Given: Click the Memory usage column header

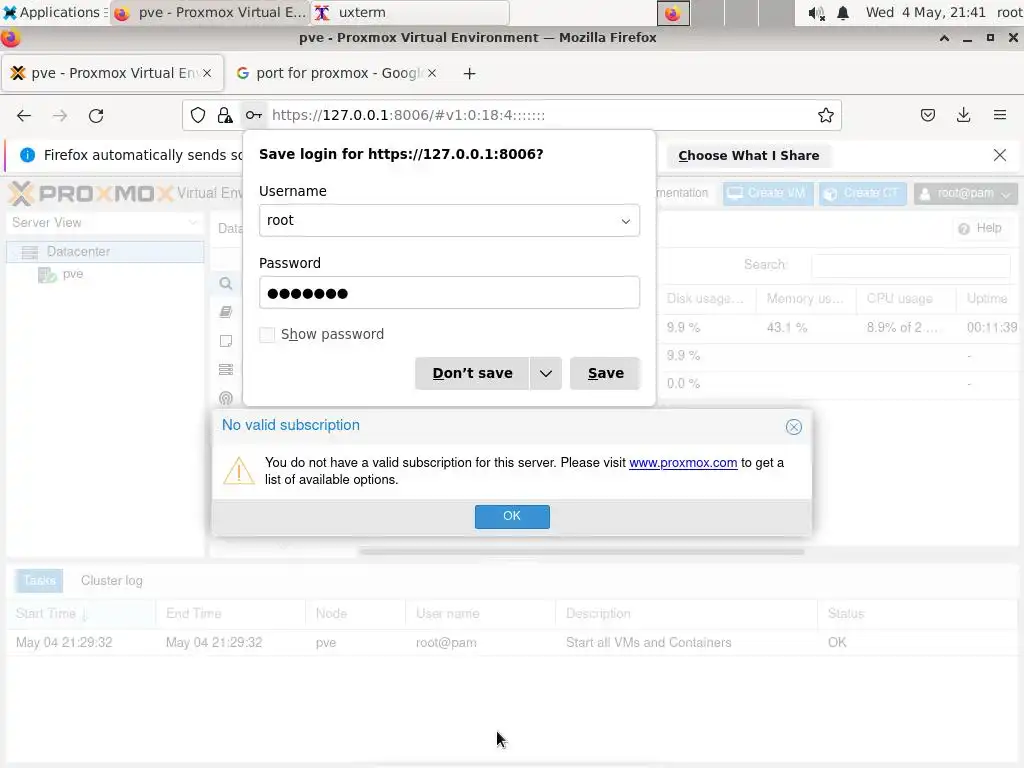Looking at the screenshot, I should coord(807,298).
